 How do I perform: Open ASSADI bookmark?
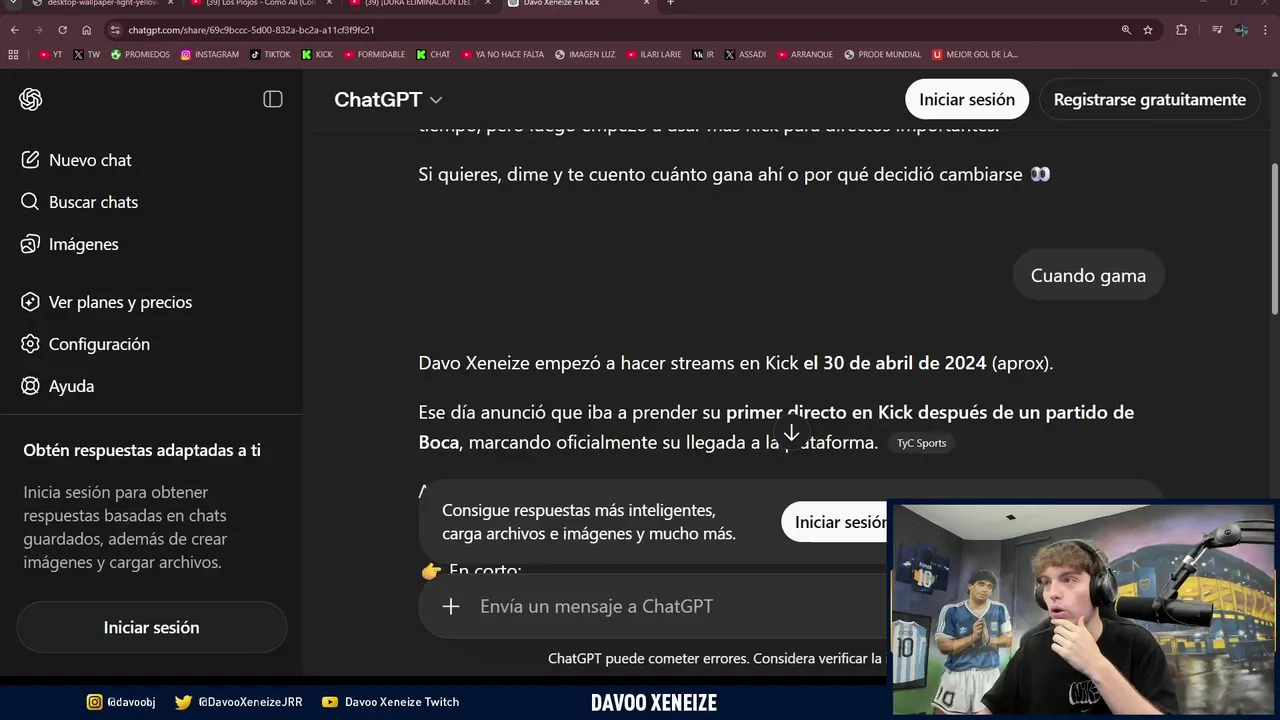coord(745,54)
